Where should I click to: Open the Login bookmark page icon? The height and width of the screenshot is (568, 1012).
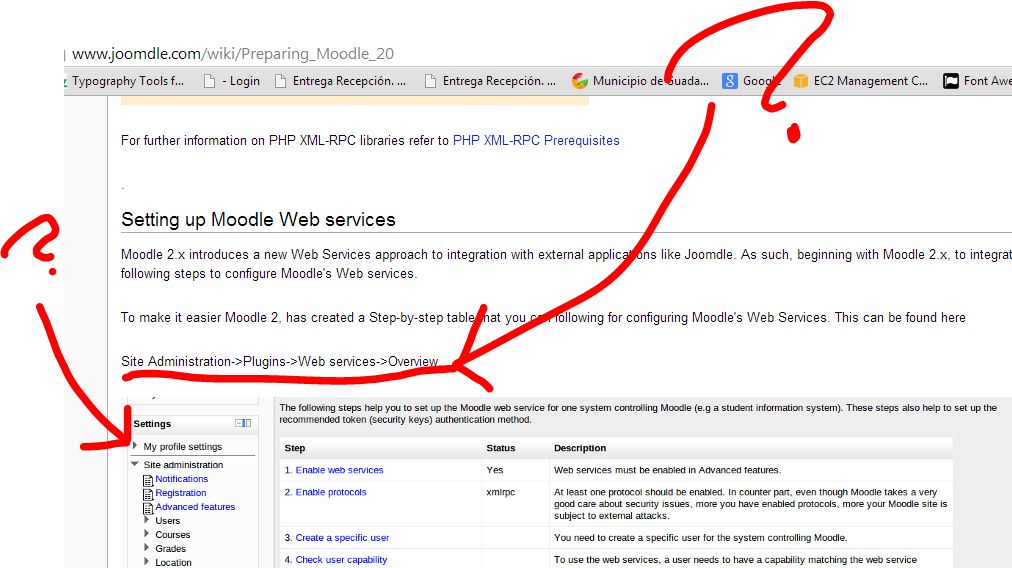(209, 81)
